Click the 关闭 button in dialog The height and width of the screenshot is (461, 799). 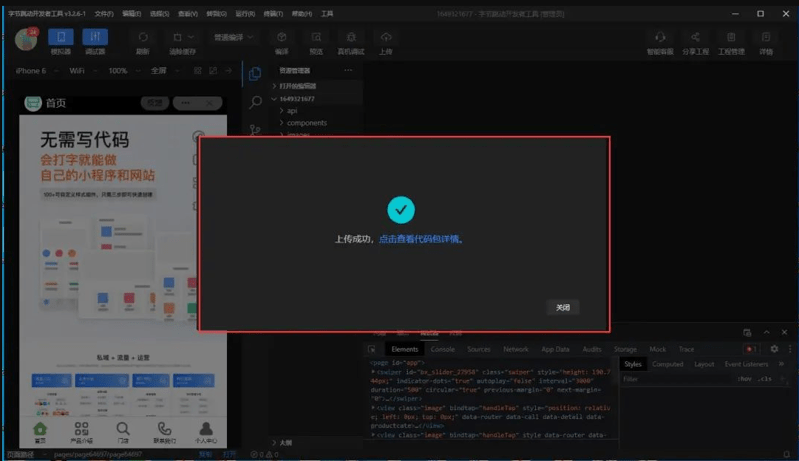[563, 308]
